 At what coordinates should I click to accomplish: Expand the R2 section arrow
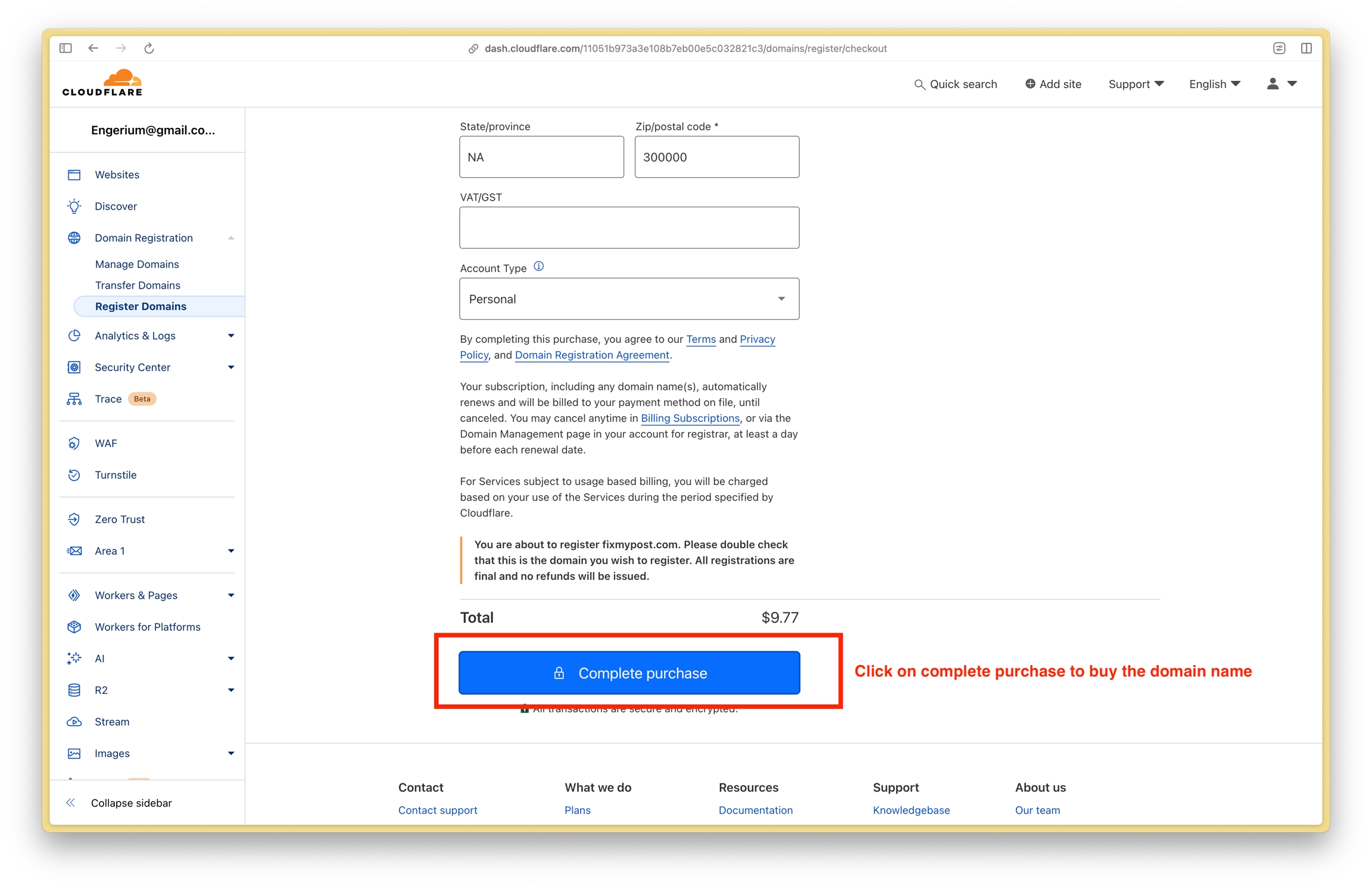click(x=231, y=690)
